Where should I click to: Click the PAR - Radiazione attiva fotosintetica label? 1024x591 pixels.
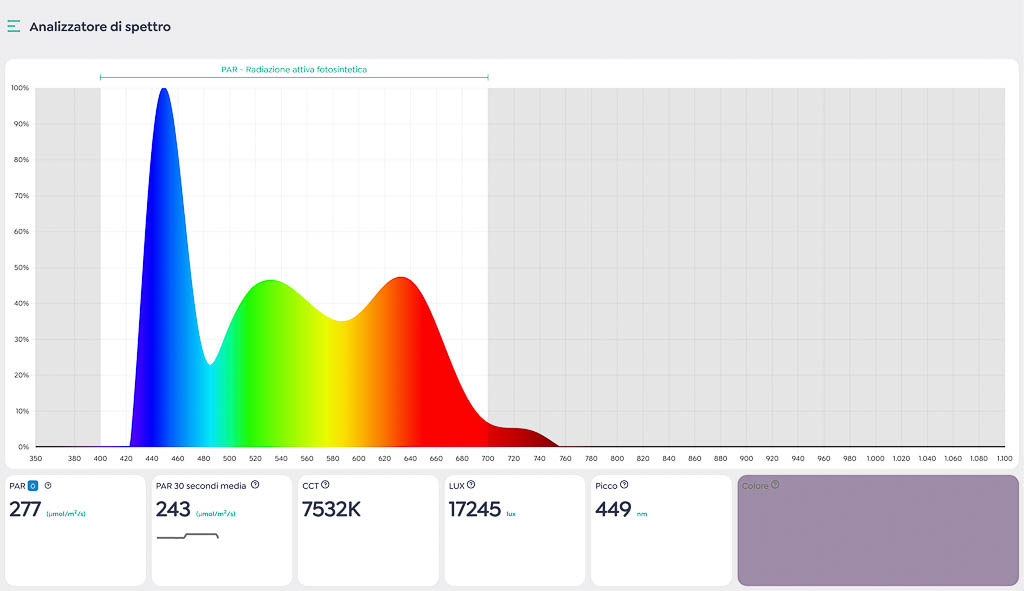pyautogui.click(x=294, y=70)
